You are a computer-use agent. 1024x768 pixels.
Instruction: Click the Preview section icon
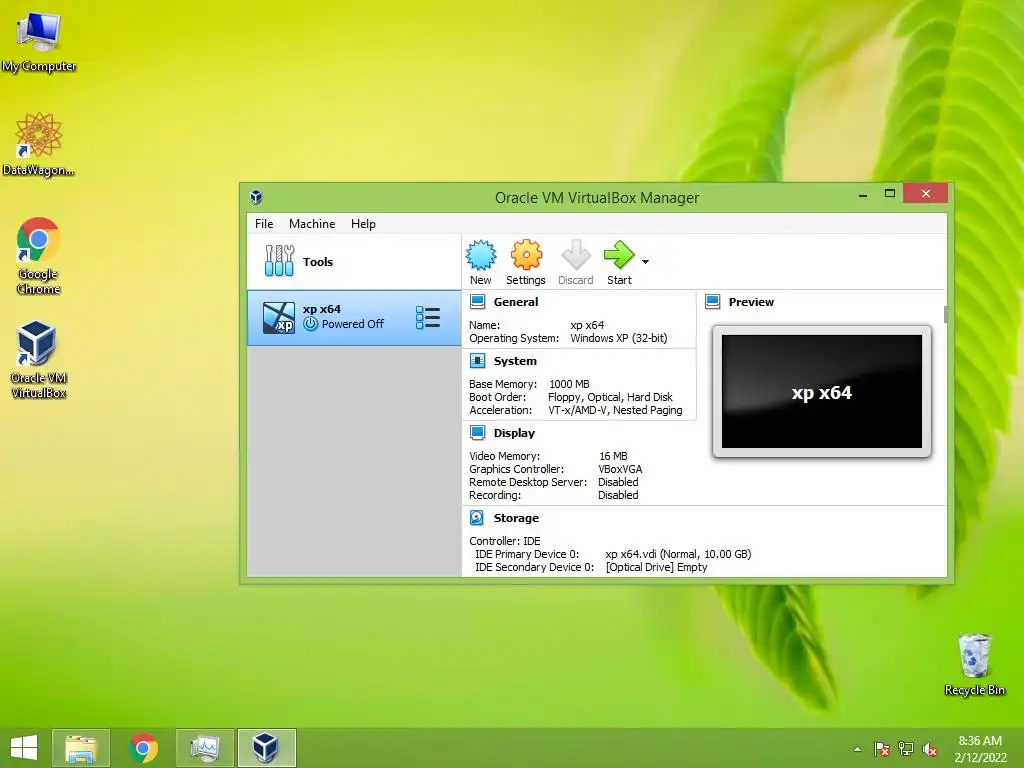coord(712,302)
